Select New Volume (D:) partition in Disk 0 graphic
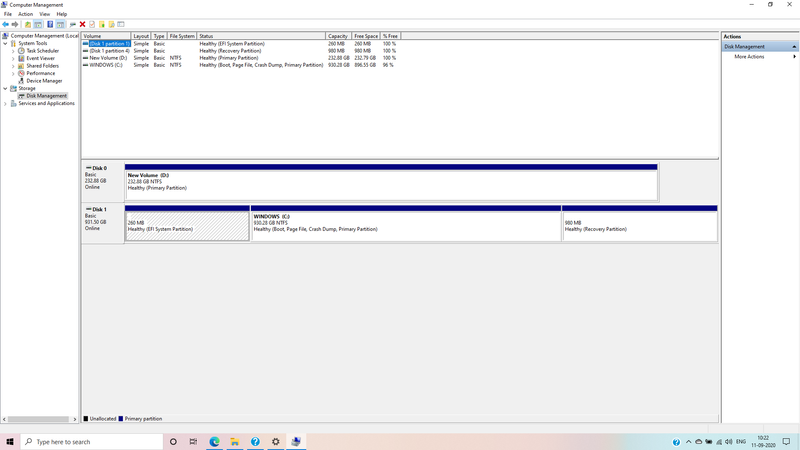 (391, 185)
